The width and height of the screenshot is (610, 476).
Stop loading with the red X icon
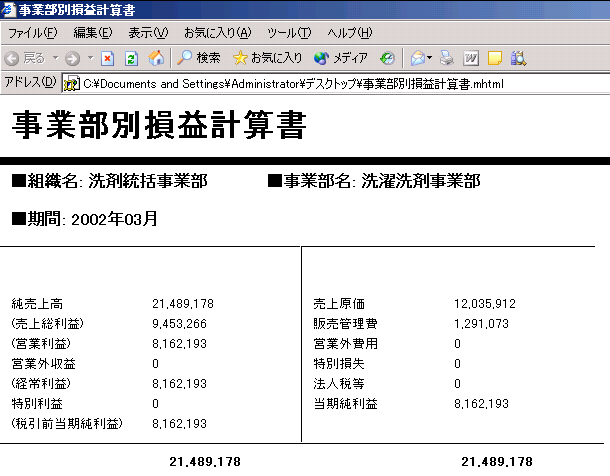pyautogui.click(x=108, y=58)
